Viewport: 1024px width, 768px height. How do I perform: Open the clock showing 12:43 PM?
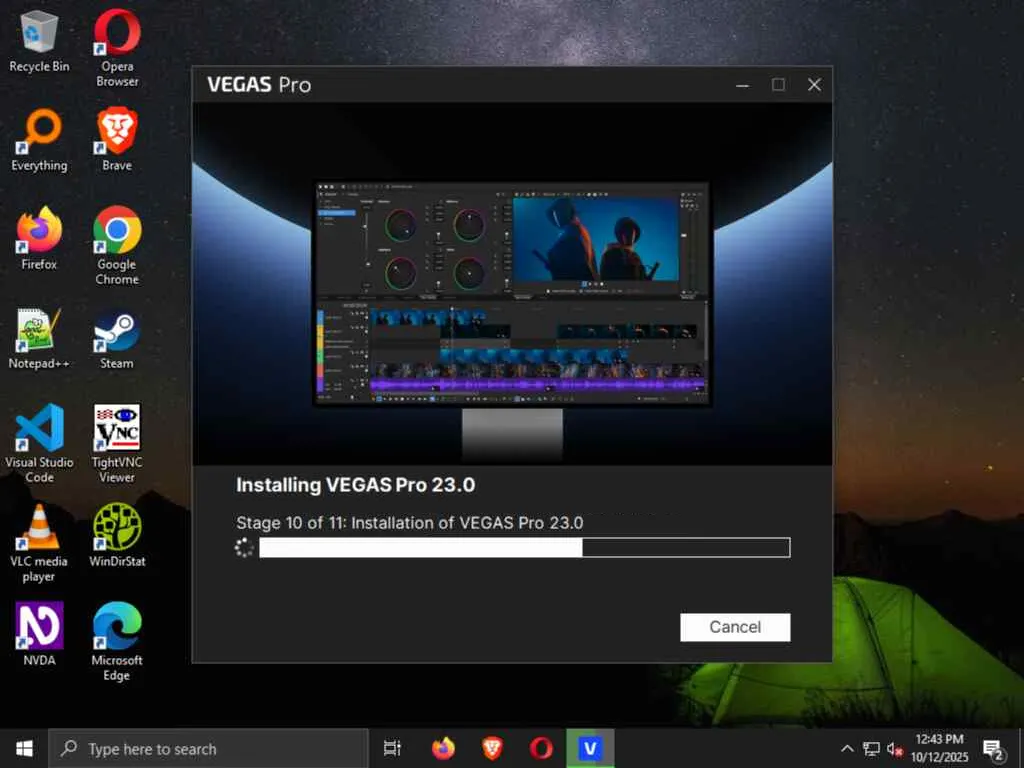939,748
